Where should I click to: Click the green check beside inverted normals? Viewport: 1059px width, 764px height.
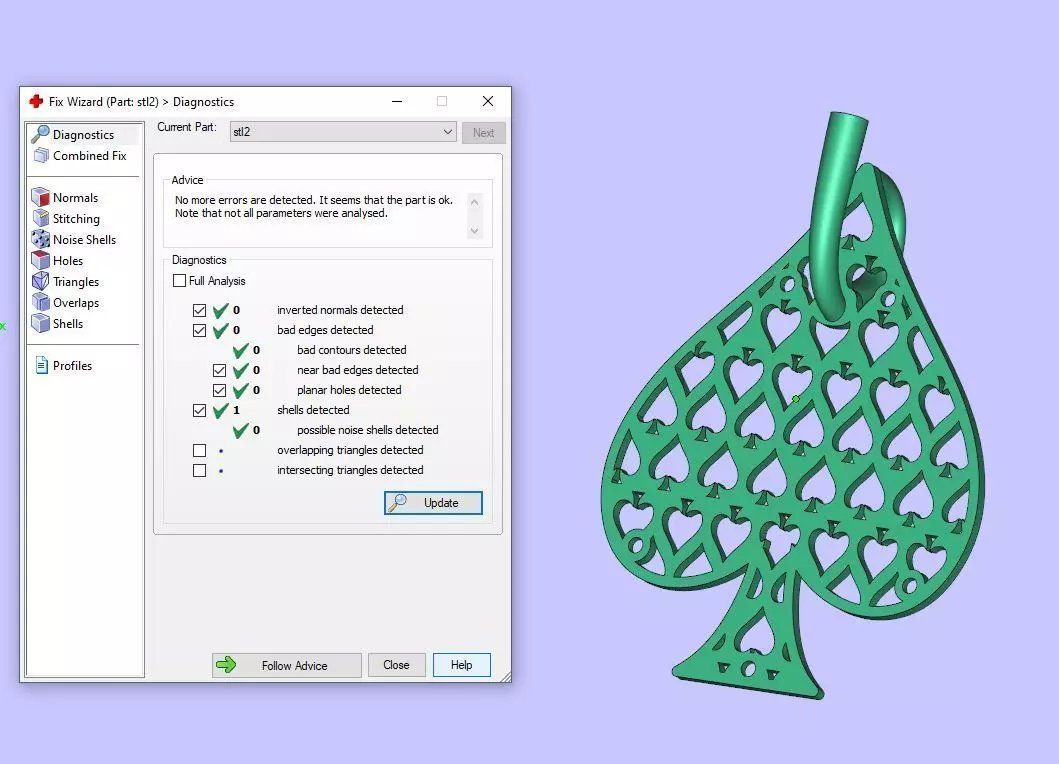(x=220, y=310)
